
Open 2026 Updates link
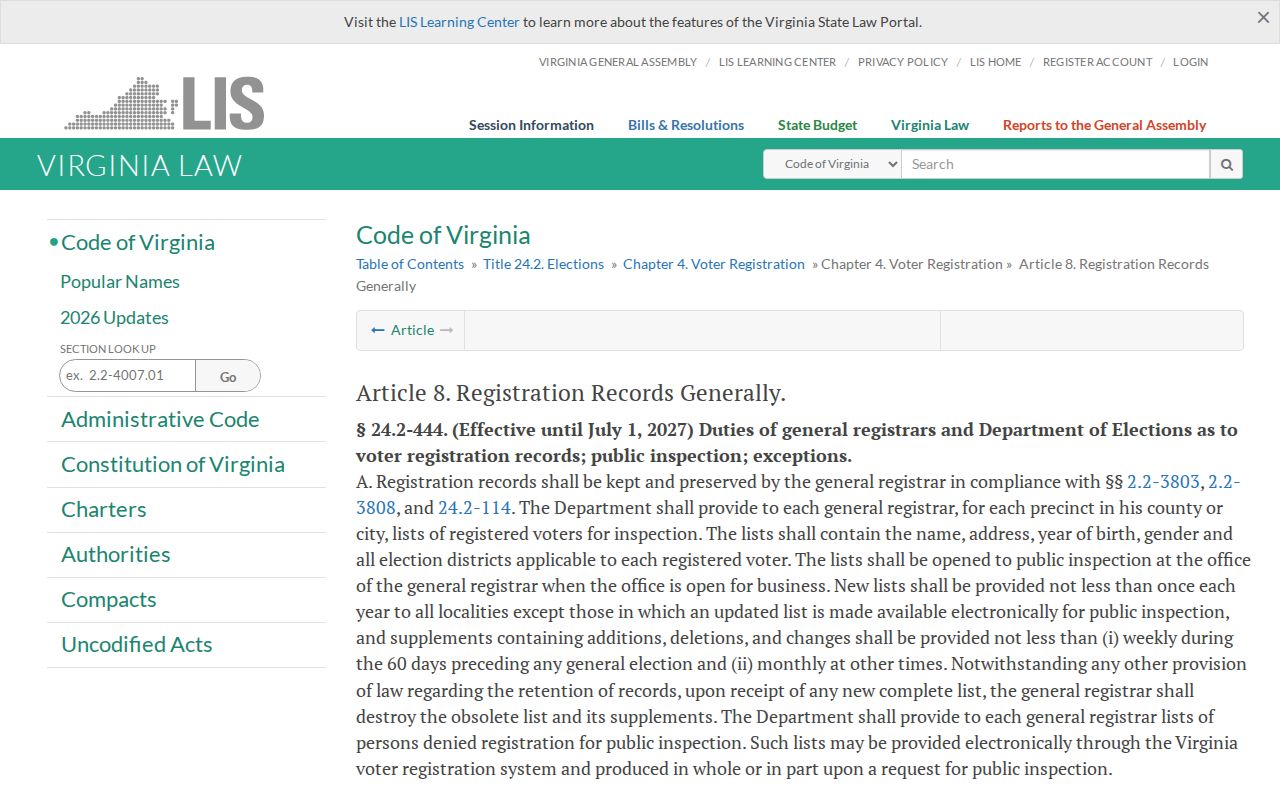[x=114, y=318]
